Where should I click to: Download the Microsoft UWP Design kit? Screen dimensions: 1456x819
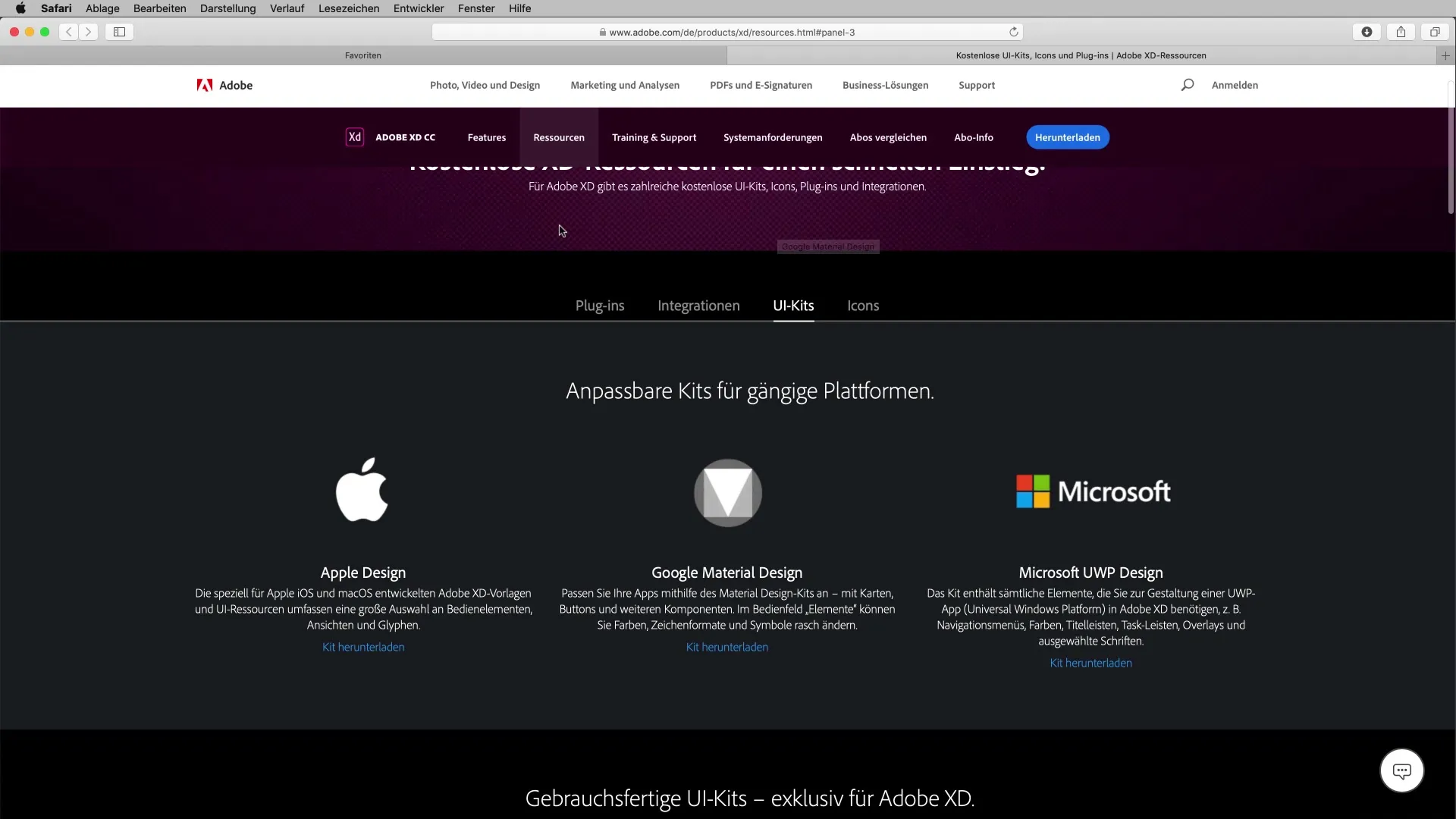(1090, 663)
